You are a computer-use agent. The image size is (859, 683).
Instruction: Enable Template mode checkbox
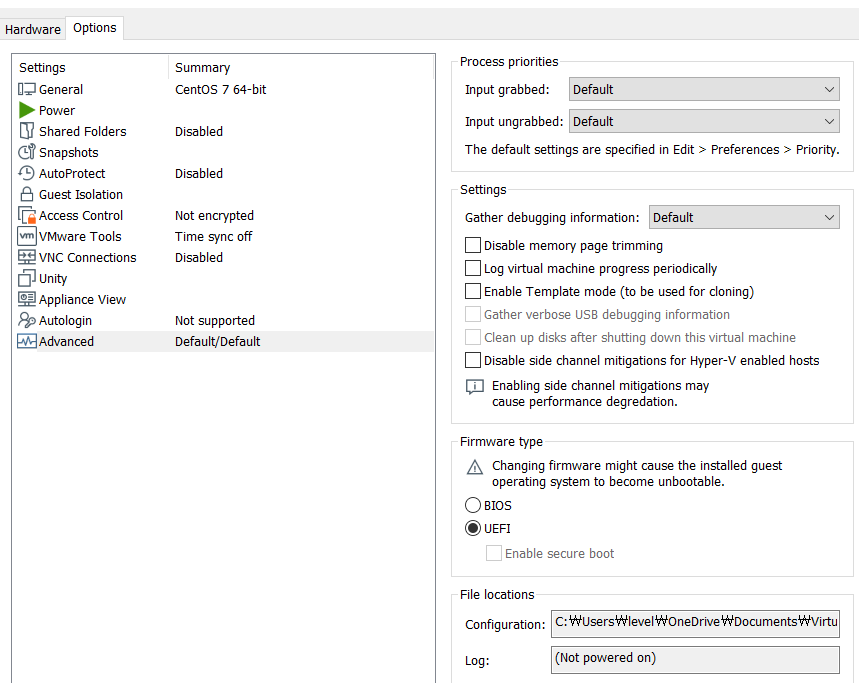473,291
